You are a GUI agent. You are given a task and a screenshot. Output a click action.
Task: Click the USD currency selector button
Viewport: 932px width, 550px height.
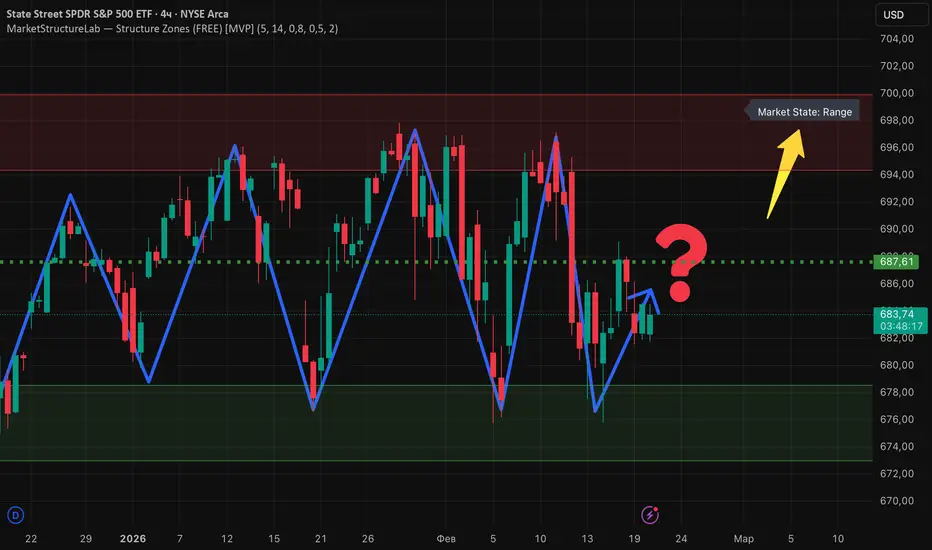pyautogui.click(x=900, y=15)
